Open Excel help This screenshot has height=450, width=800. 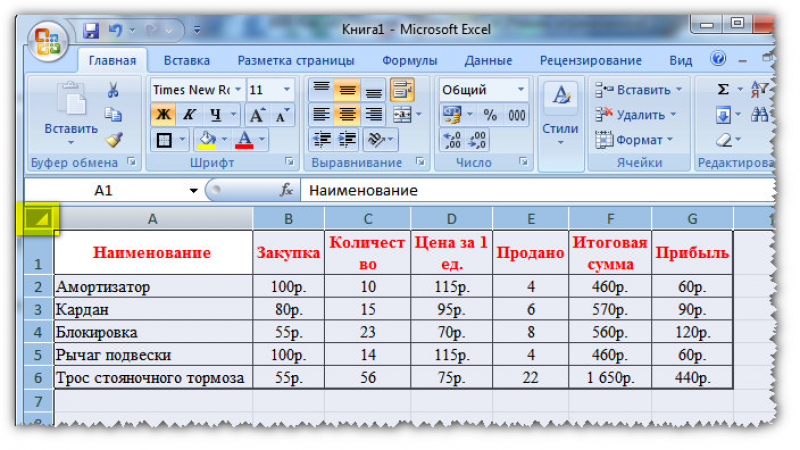[x=718, y=59]
